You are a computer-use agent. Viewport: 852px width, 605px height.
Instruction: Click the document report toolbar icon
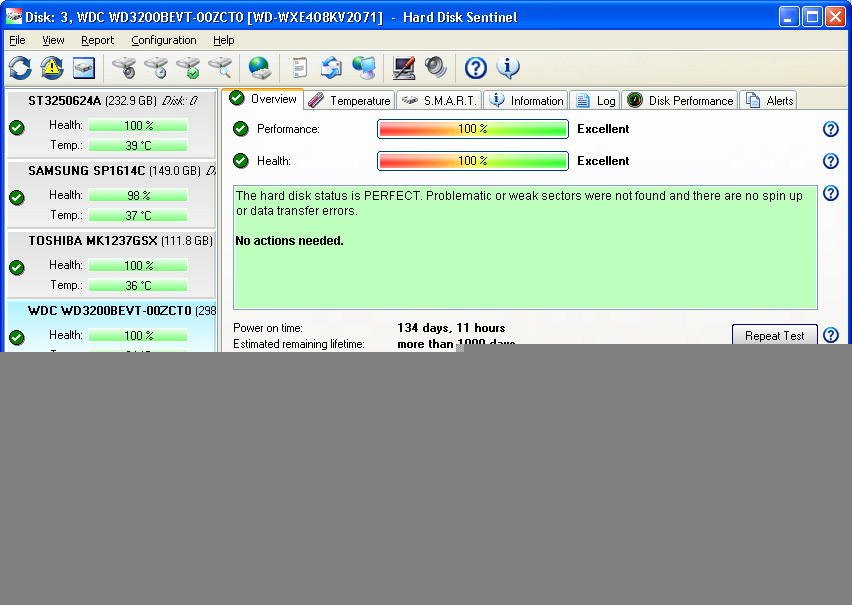(x=299, y=68)
